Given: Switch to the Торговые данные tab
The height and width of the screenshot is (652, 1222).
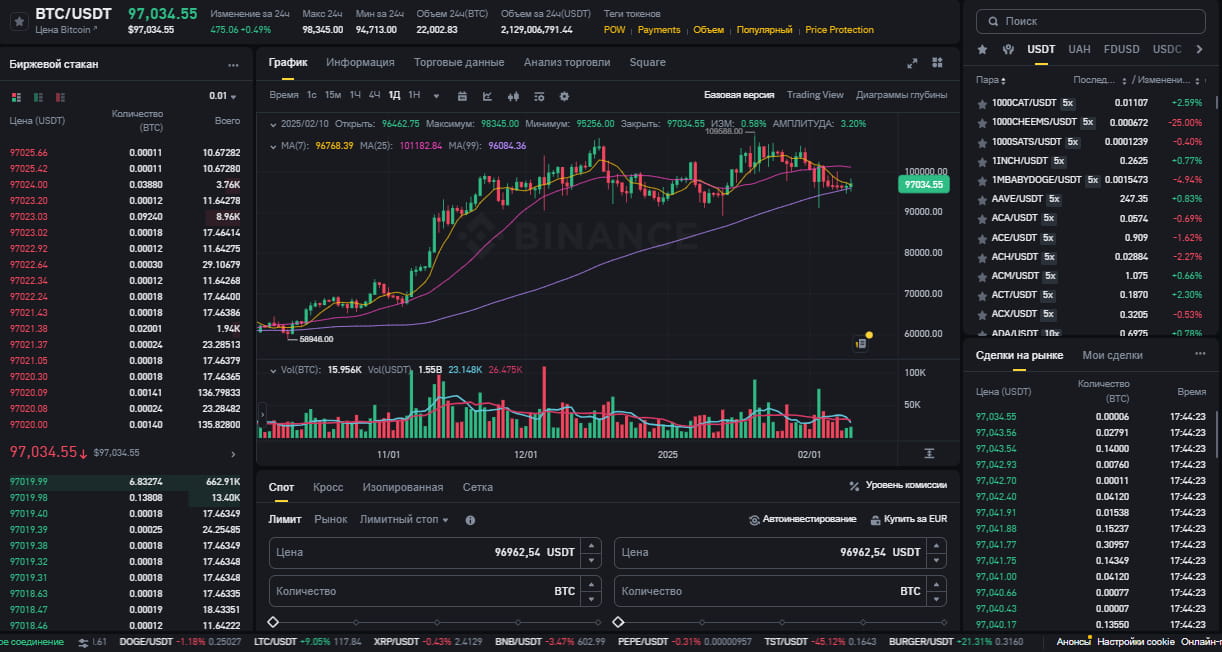Looking at the screenshot, I should [459, 62].
